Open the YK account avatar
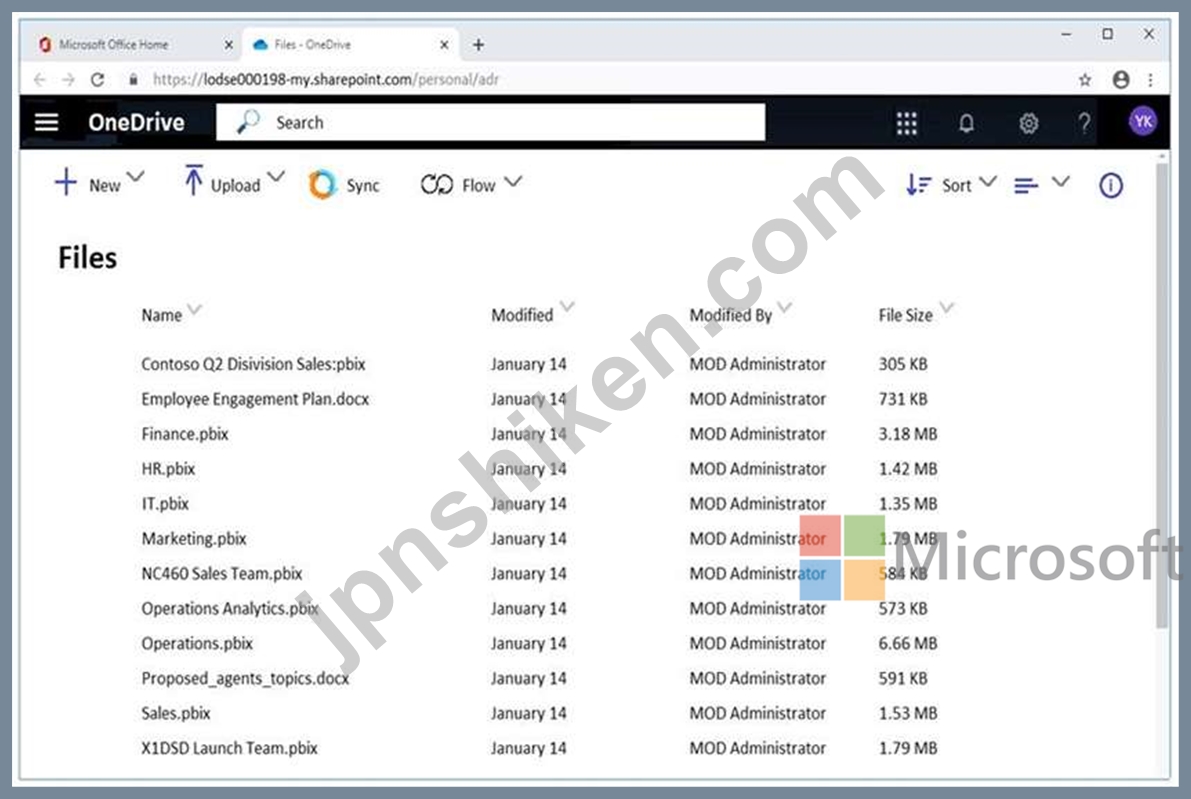1191x799 pixels. click(x=1142, y=122)
